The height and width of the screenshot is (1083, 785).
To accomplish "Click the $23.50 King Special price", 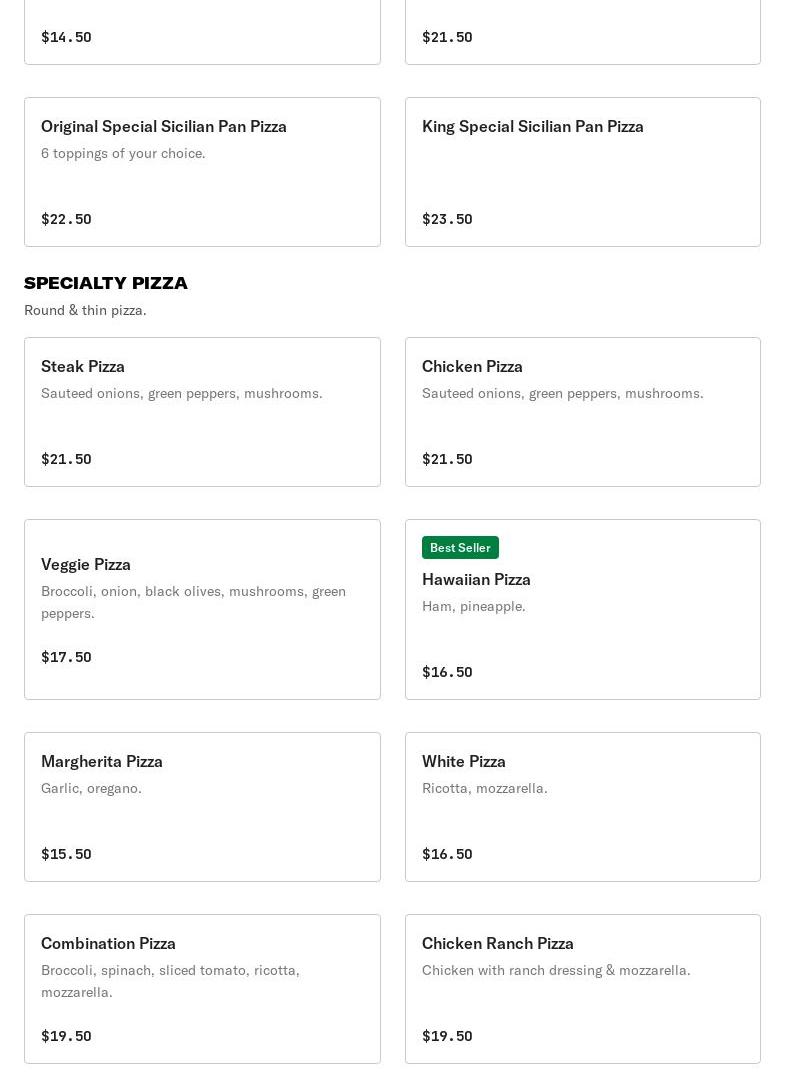I will pos(447,219).
